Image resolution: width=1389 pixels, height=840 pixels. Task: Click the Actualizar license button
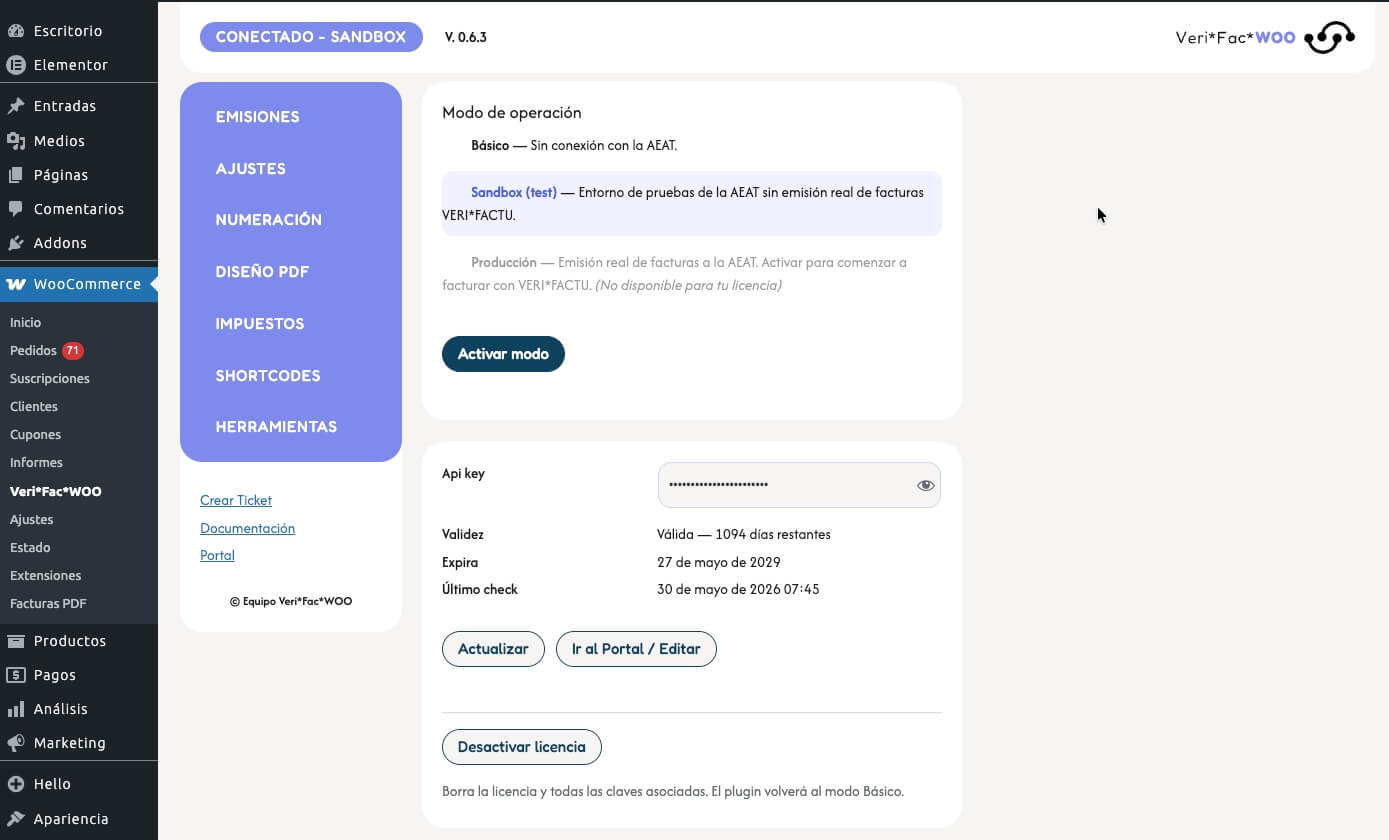493,649
